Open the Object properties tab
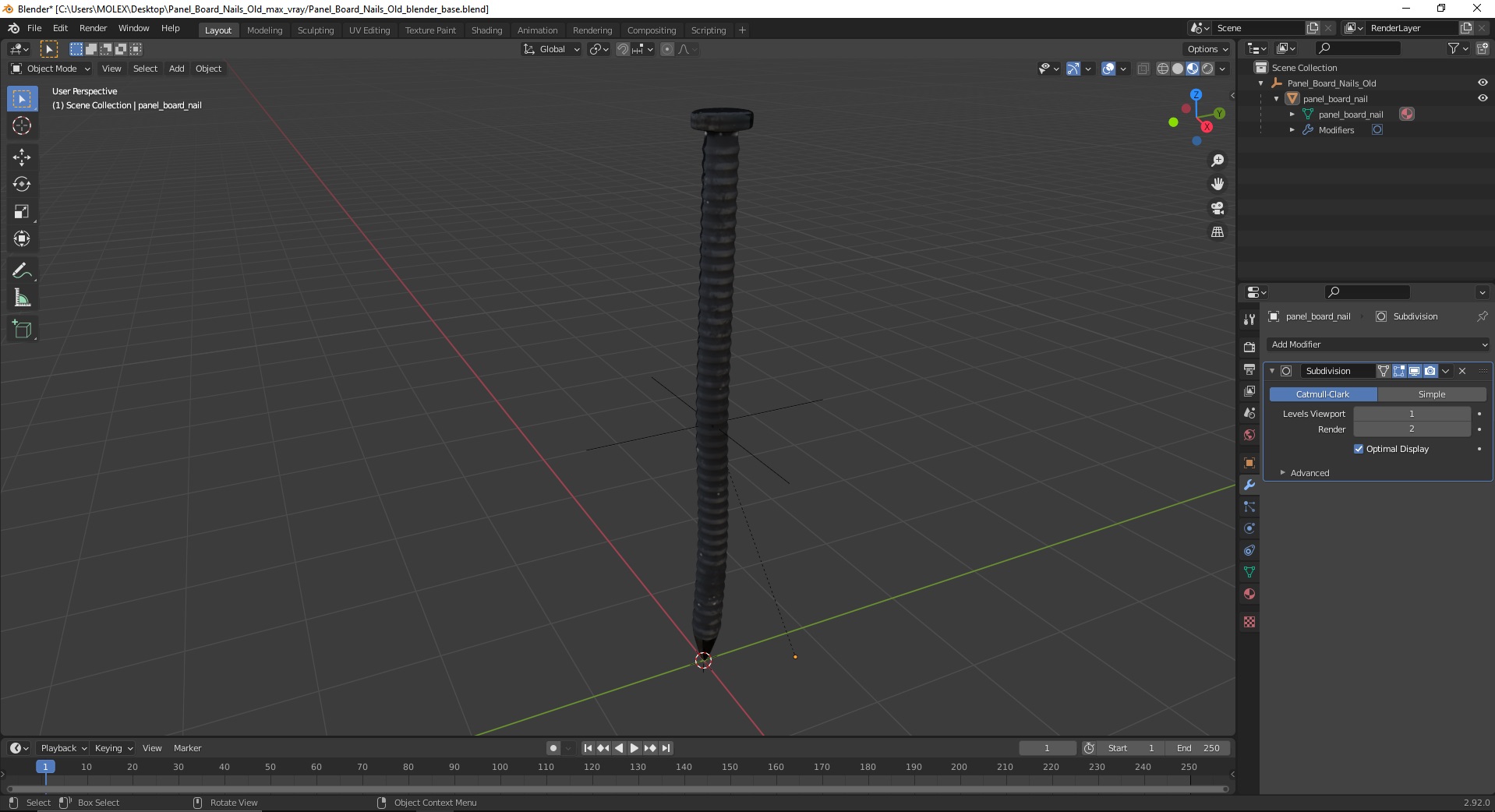 pos(1249,463)
